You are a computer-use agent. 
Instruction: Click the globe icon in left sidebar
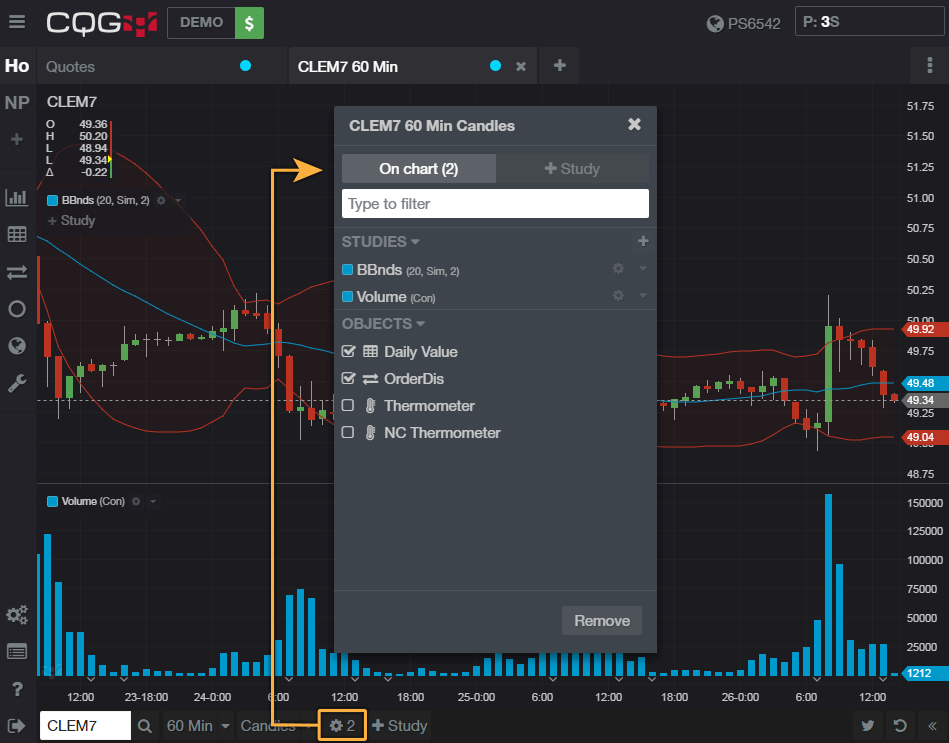point(16,346)
